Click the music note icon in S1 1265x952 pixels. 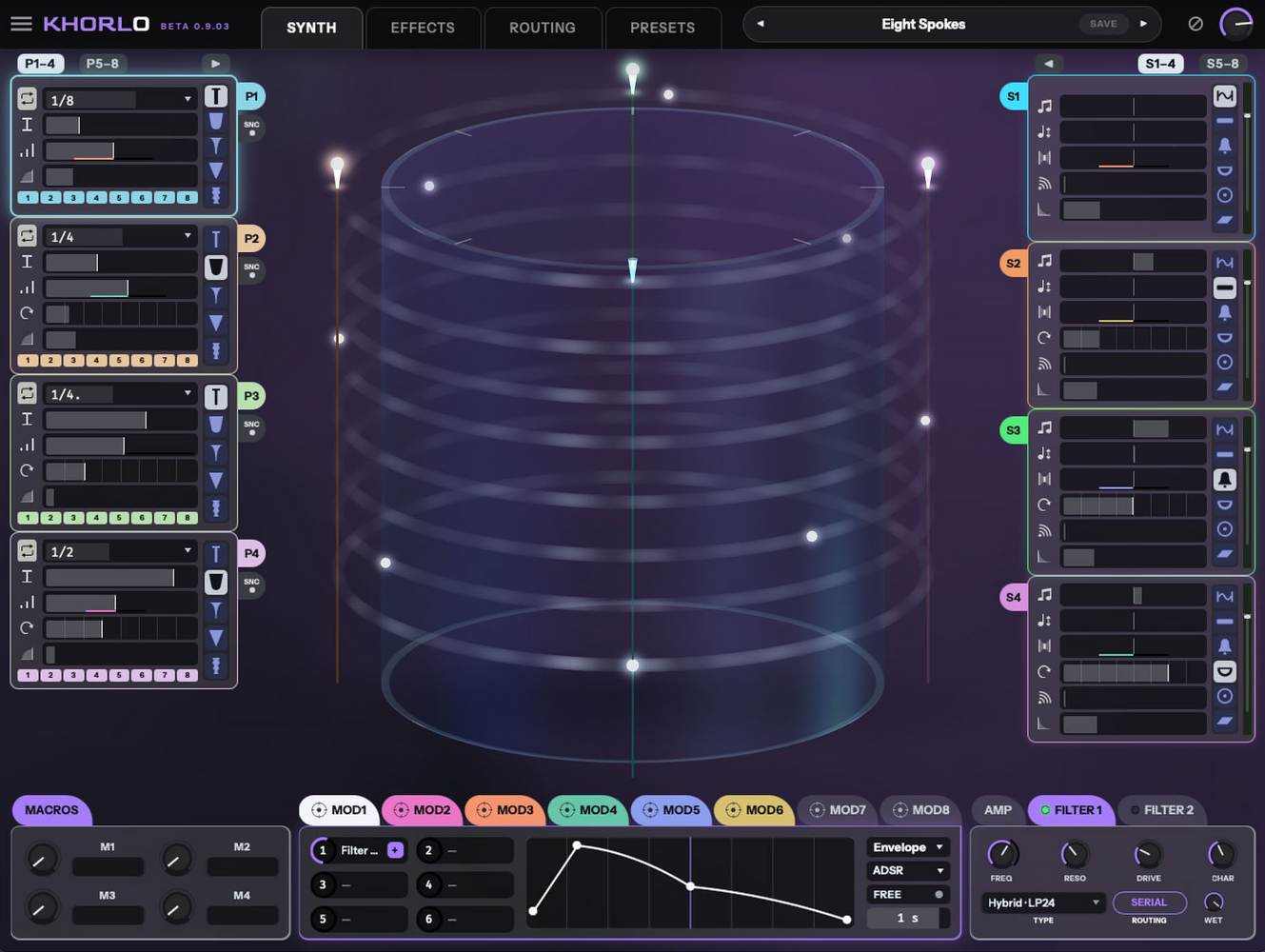1044,106
